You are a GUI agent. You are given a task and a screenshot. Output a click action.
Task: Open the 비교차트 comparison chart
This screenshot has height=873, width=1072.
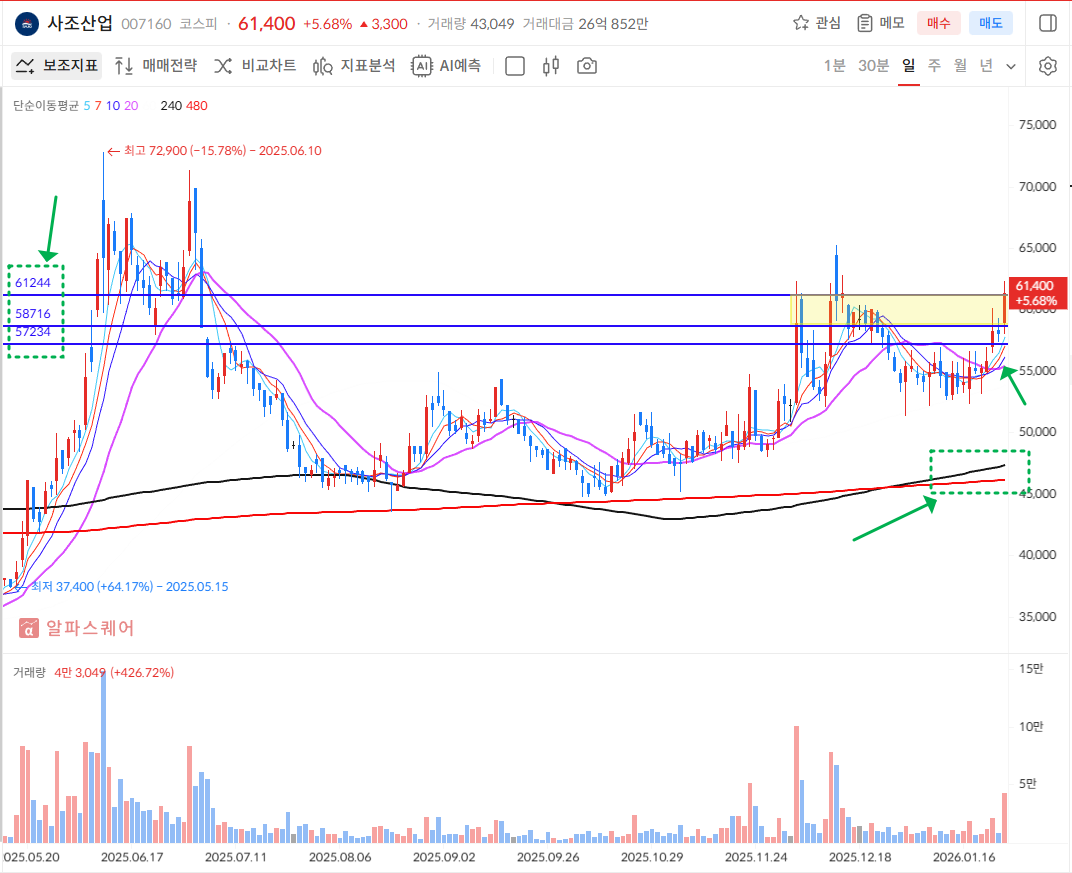[x=255, y=66]
